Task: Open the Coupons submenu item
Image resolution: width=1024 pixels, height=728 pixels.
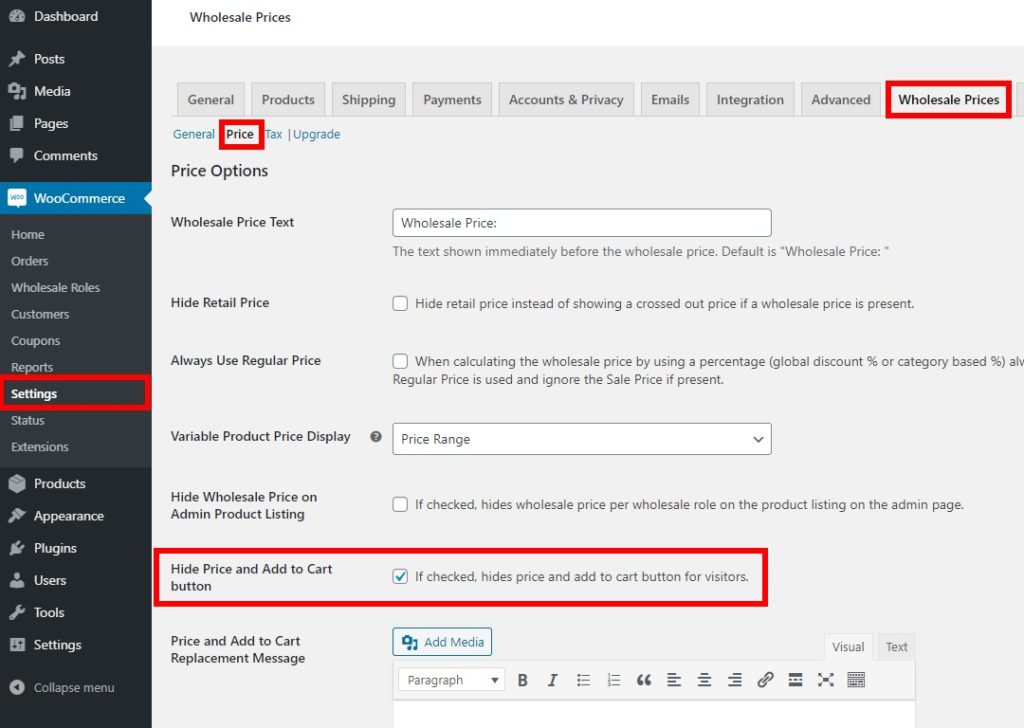Action: 35,341
